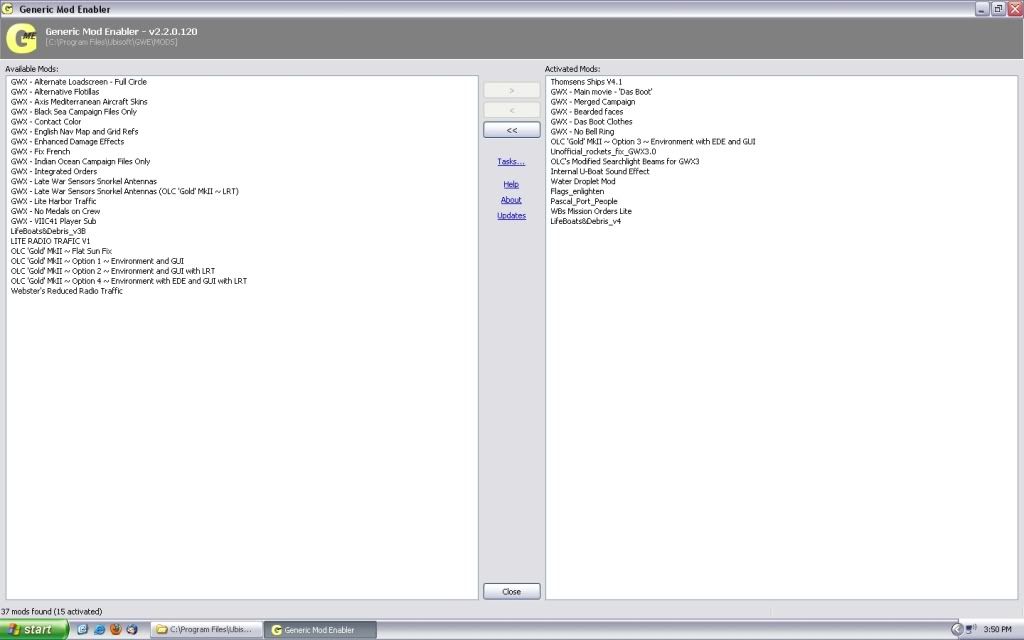Click the 3:50 PM system clock
The height and width of the screenshot is (640, 1024).
(997, 630)
